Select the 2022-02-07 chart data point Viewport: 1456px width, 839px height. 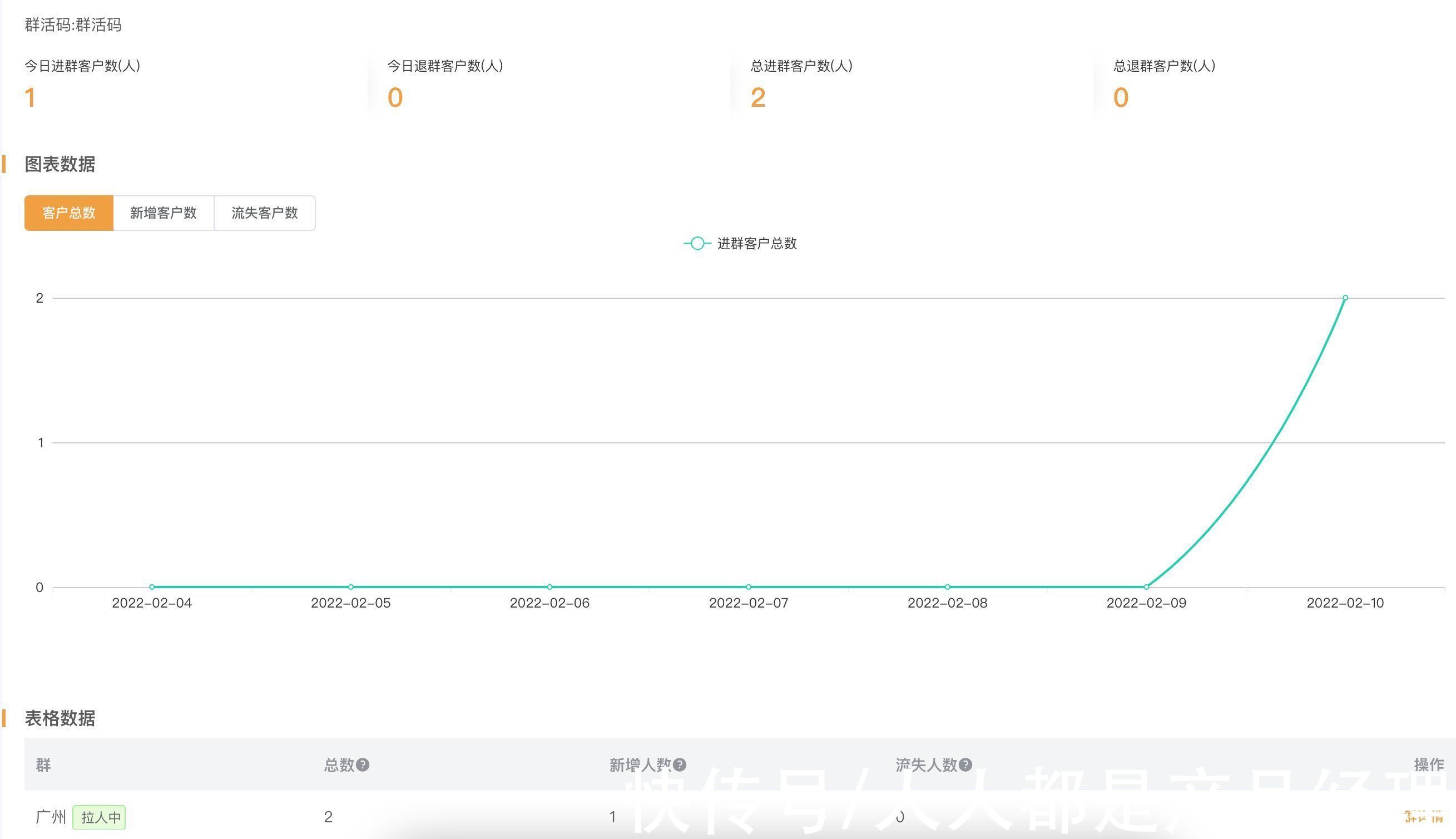tap(749, 587)
